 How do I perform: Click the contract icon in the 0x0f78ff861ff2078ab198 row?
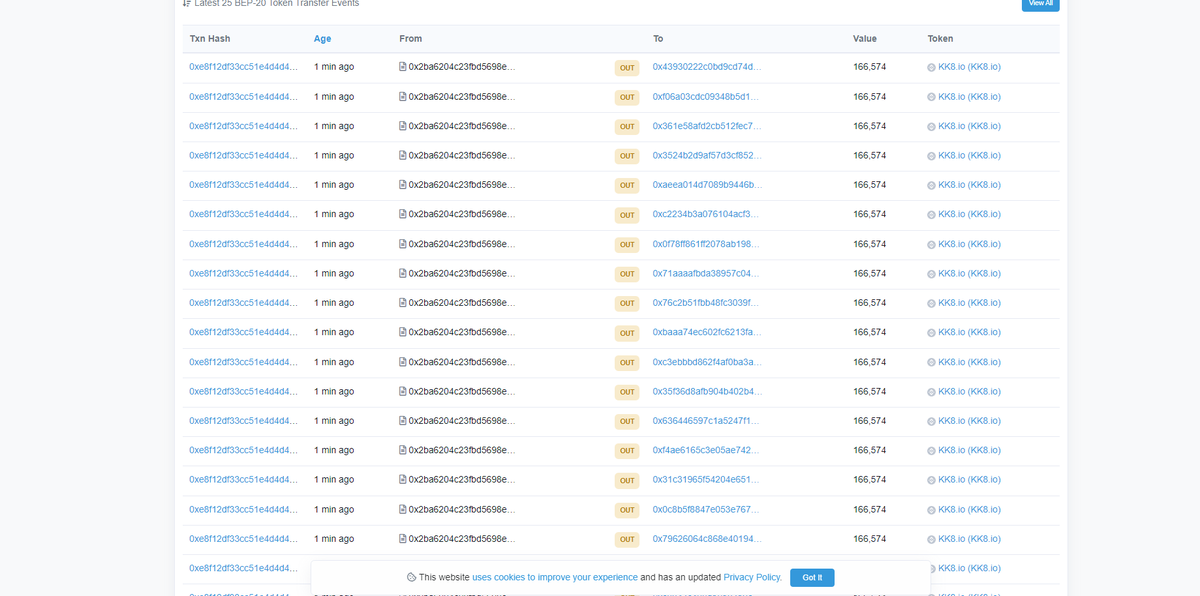(x=403, y=244)
